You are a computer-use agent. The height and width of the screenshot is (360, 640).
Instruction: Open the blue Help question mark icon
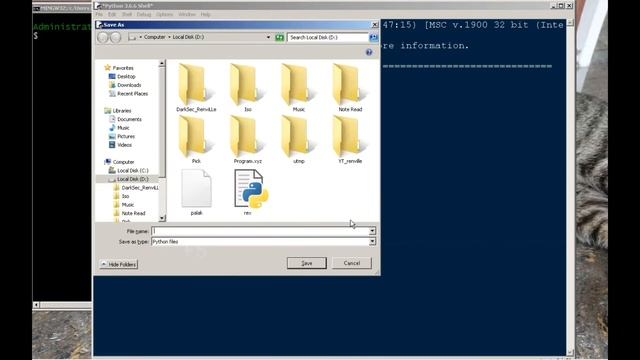pyautogui.click(x=369, y=52)
